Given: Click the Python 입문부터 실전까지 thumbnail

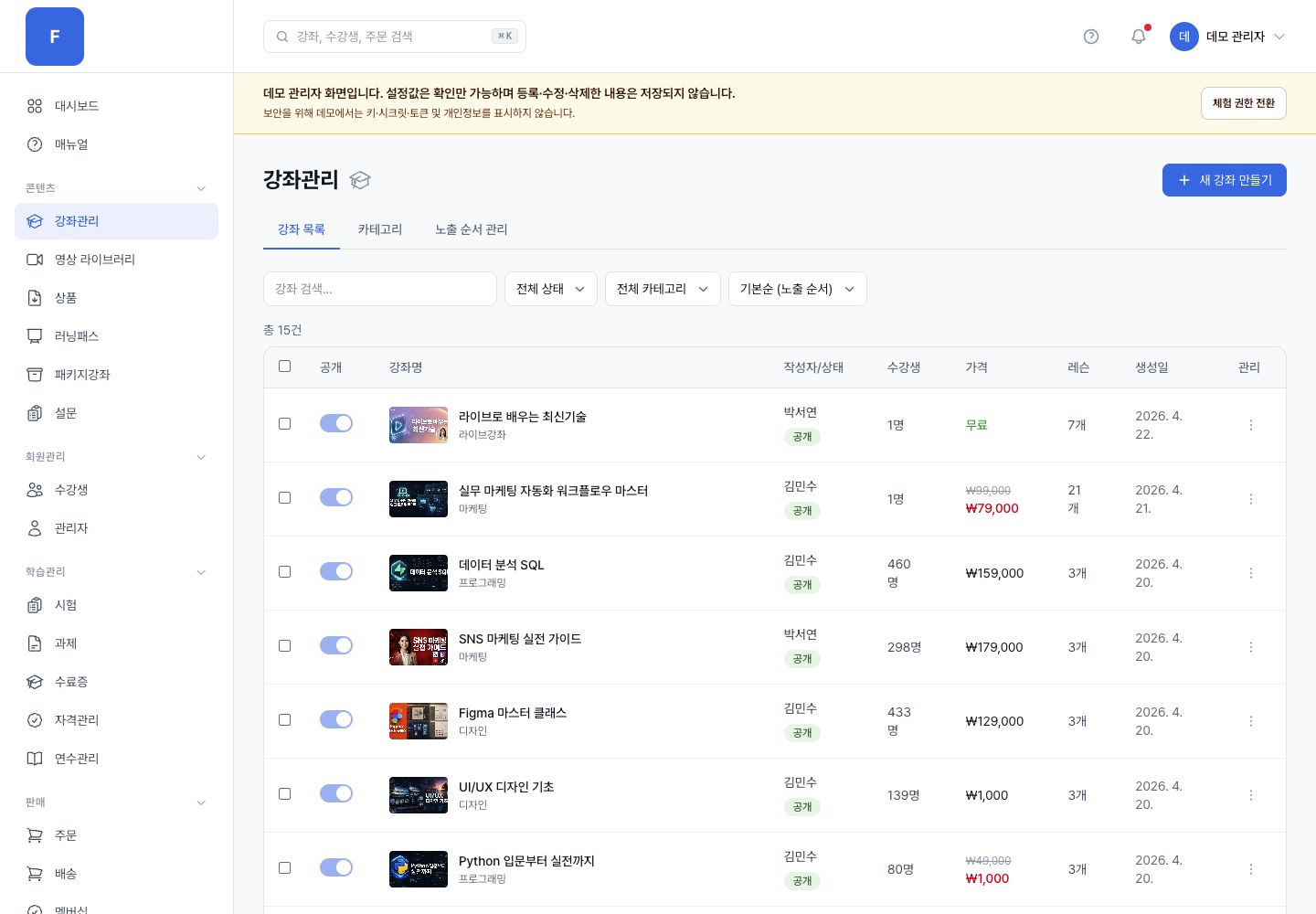Looking at the screenshot, I should tap(419, 869).
